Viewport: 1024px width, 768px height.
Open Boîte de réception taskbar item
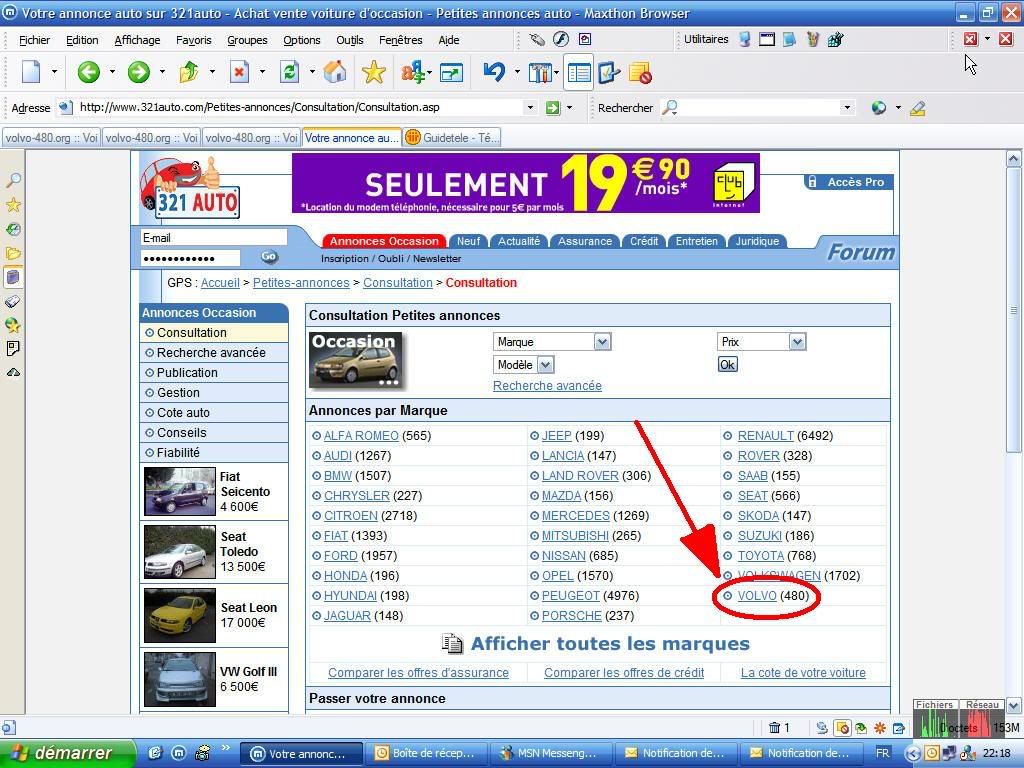click(426, 753)
